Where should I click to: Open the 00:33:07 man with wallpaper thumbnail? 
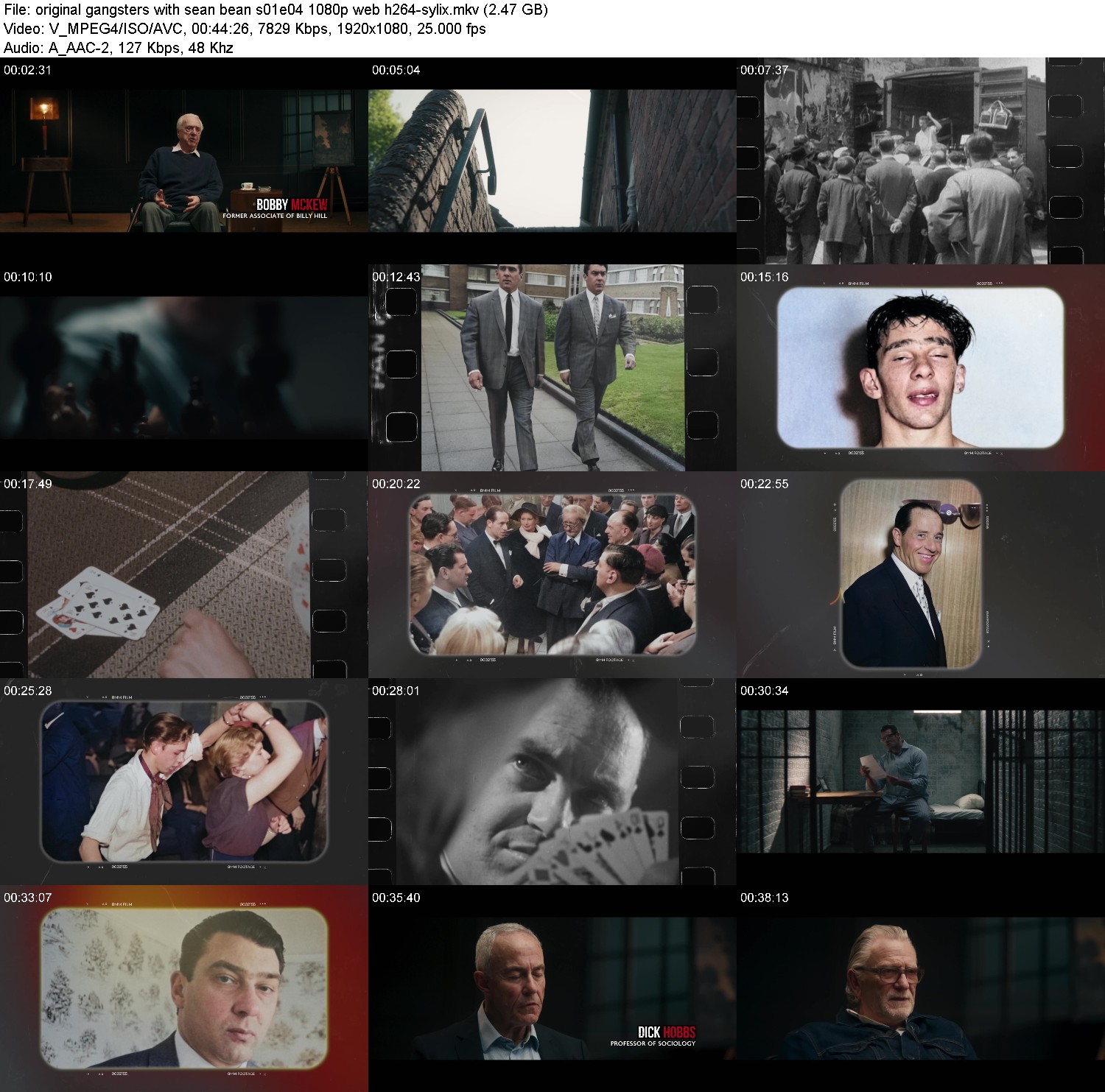point(184,989)
